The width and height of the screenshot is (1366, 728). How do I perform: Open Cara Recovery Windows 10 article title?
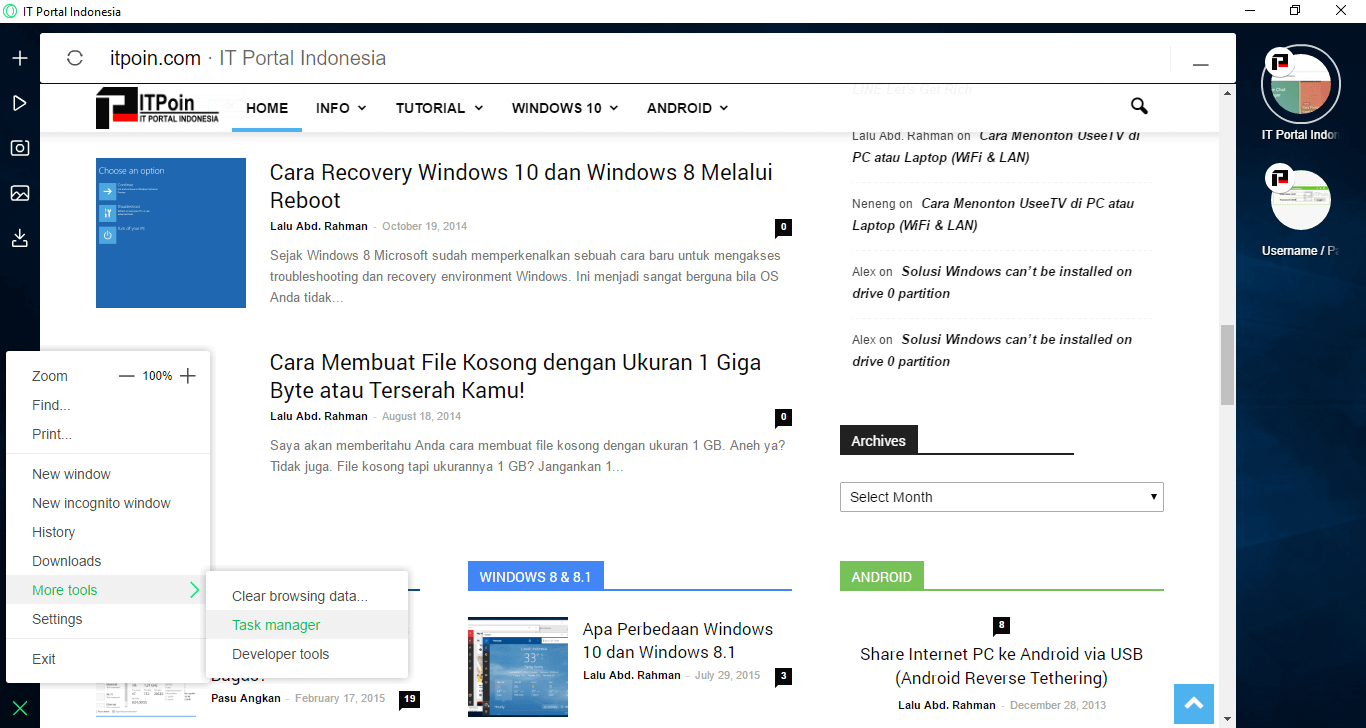click(x=521, y=186)
